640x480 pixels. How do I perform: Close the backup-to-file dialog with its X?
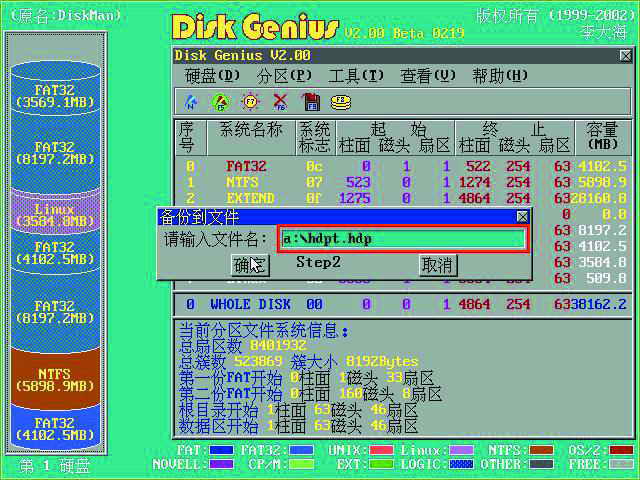pos(522,216)
